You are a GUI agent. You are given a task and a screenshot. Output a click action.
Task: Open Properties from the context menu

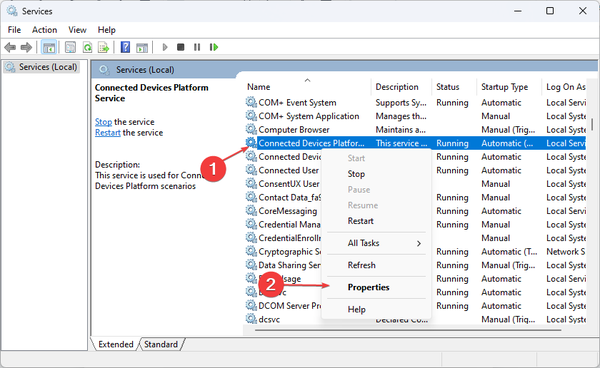click(x=377, y=287)
